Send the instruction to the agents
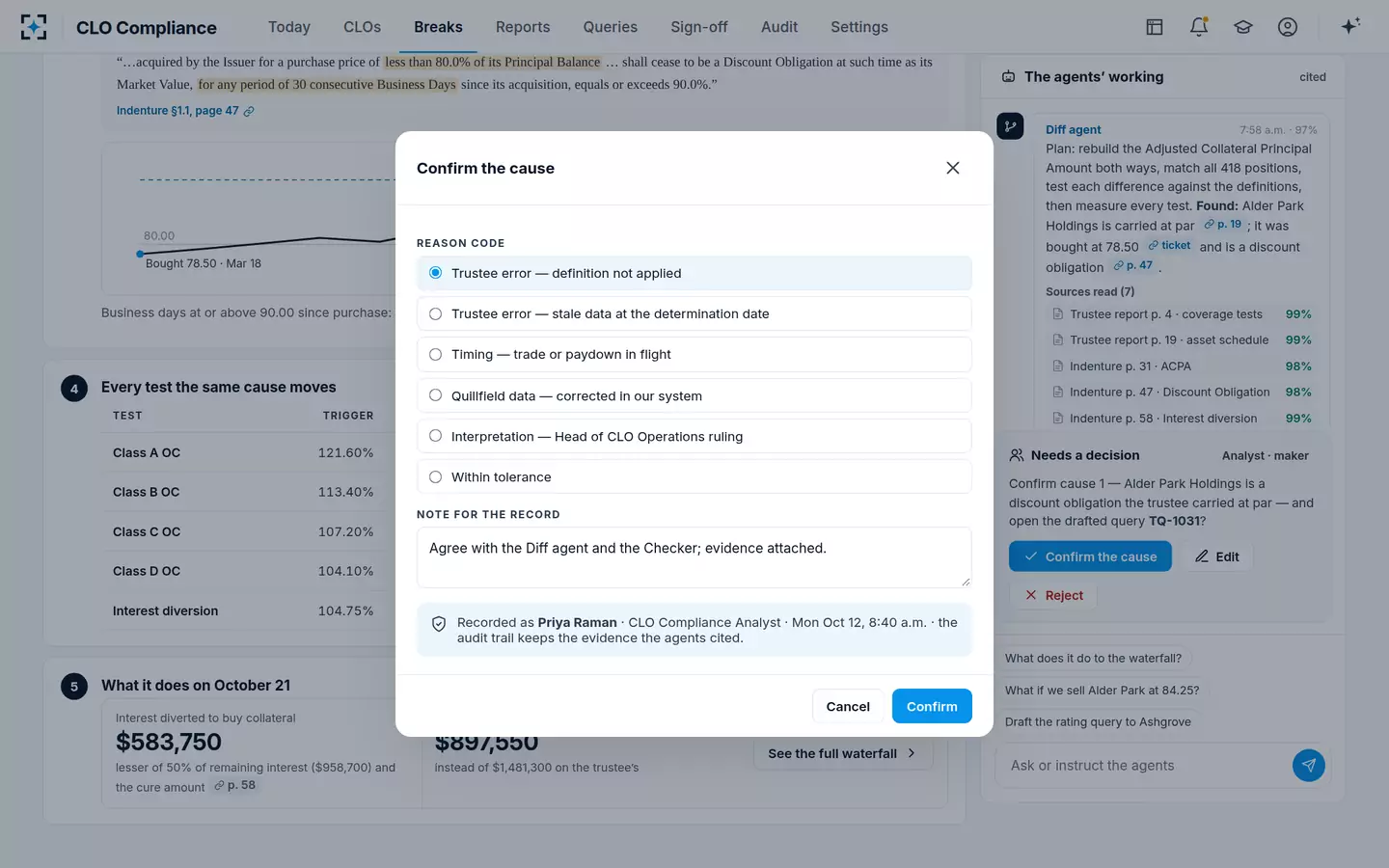 click(x=1308, y=766)
